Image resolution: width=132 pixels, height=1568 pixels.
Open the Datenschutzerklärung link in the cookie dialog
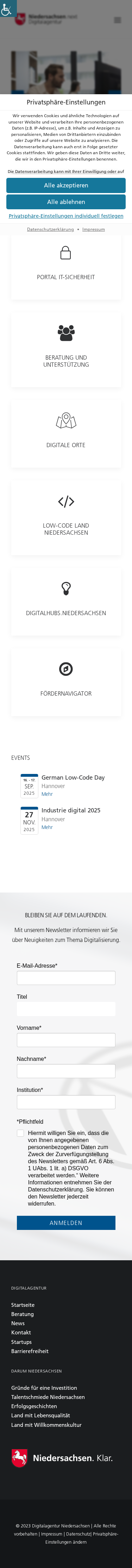tap(50, 229)
